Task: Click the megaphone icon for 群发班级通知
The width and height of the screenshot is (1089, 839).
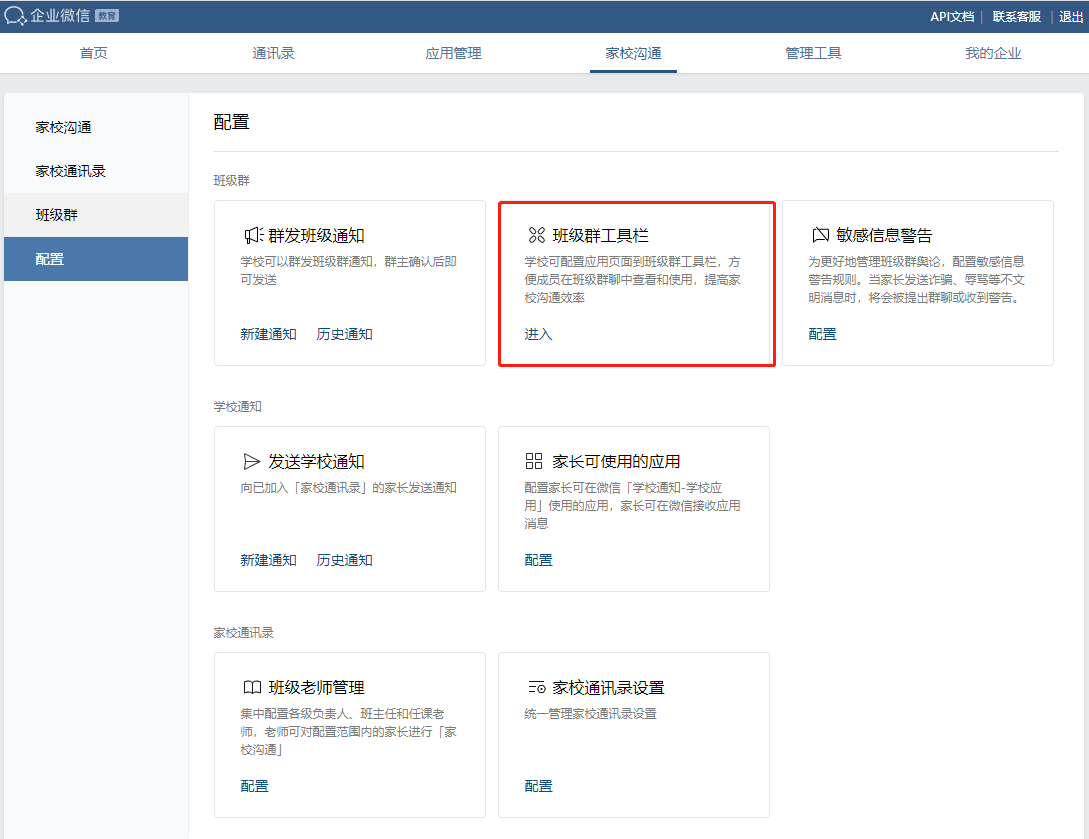Action: [253, 235]
